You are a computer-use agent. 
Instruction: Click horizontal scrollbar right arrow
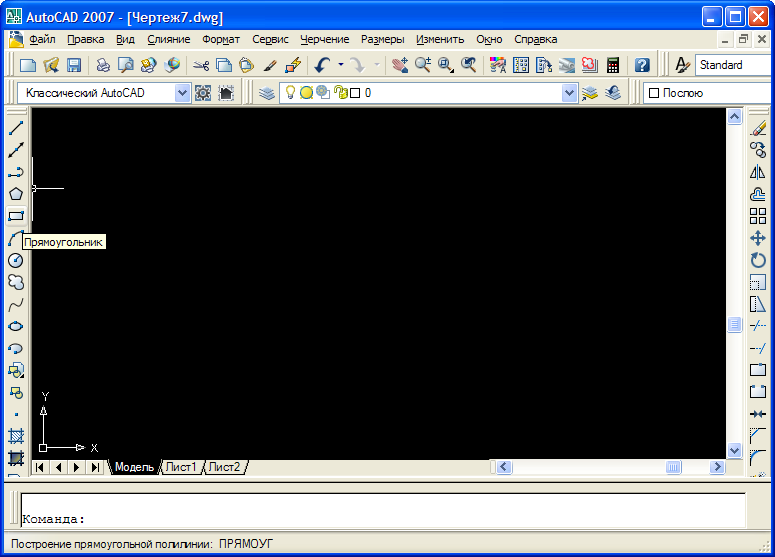[717, 467]
